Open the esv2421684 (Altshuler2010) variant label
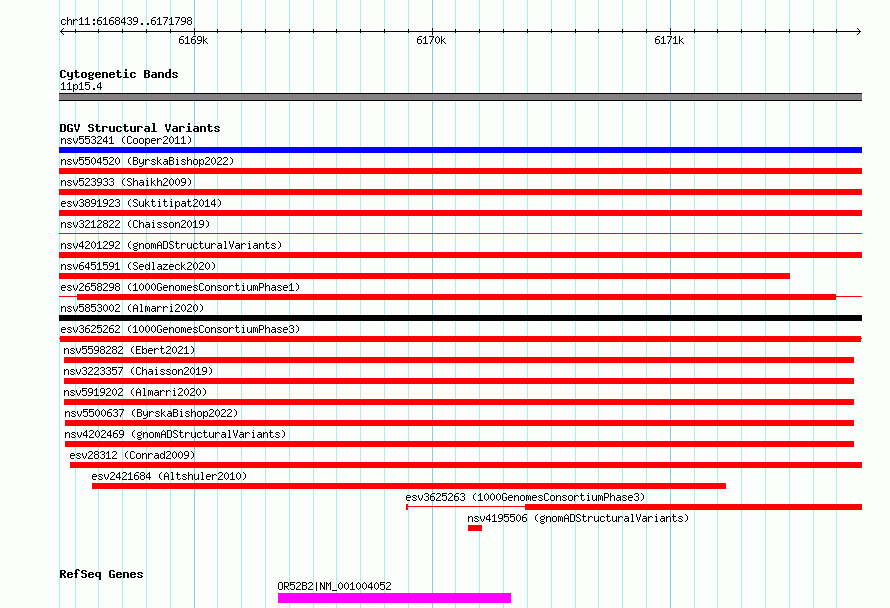Screen dimensions: 890x608 pos(168,476)
